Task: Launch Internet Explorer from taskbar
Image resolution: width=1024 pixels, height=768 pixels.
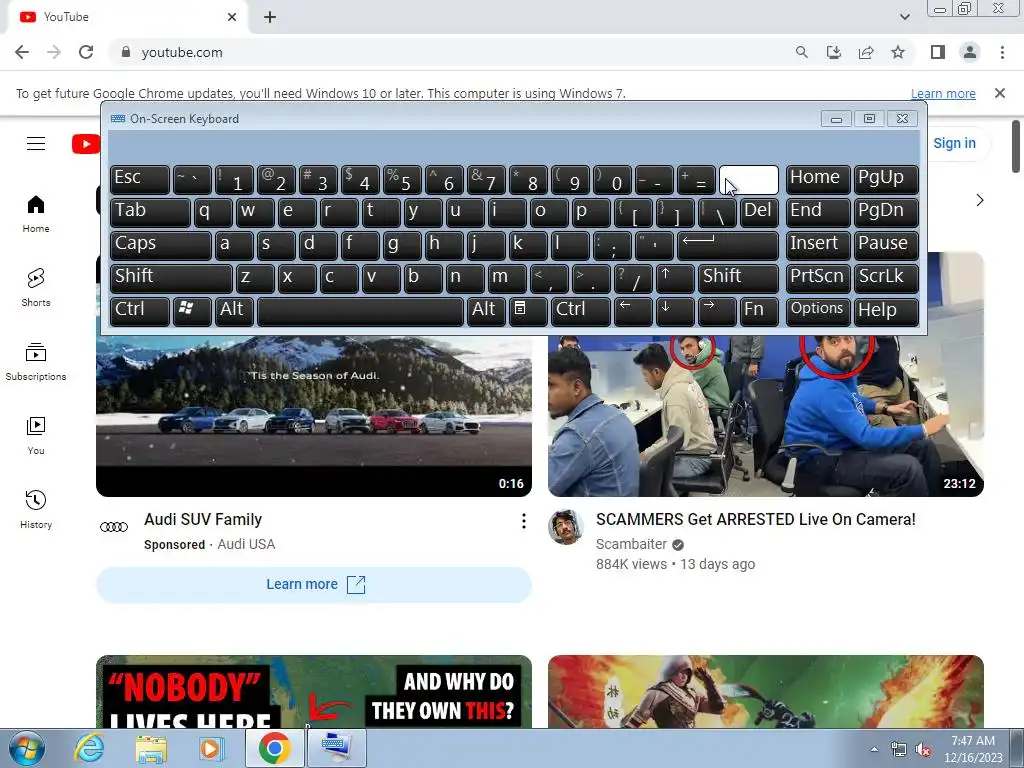Action: (x=89, y=748)
